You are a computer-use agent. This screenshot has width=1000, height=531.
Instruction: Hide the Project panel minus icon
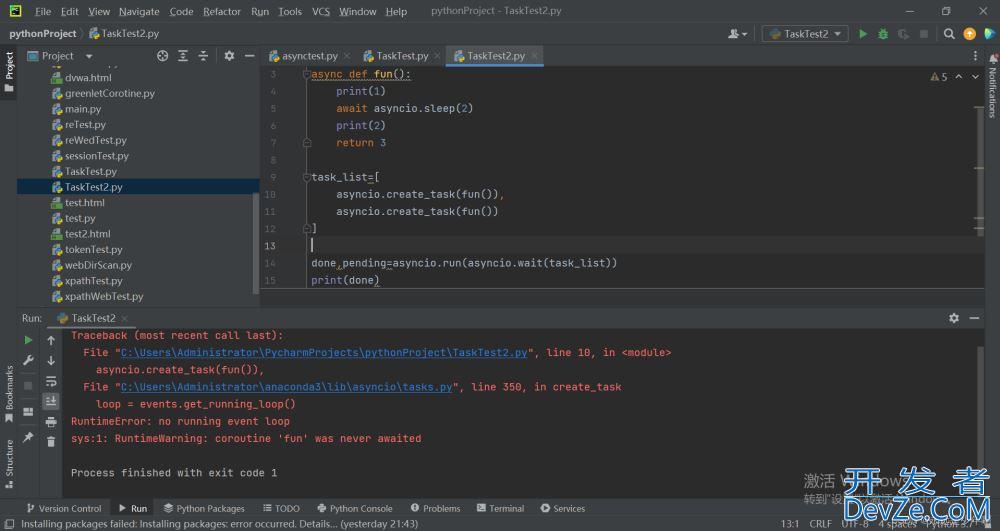249,56
